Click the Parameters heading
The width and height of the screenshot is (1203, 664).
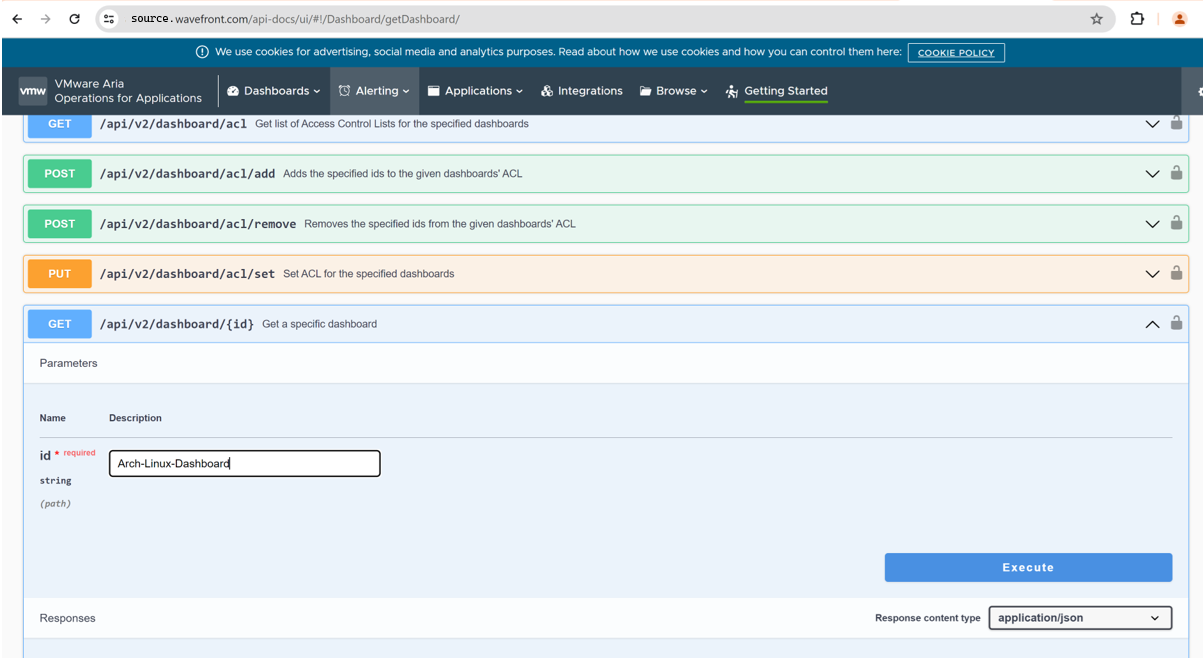[69, 363]
